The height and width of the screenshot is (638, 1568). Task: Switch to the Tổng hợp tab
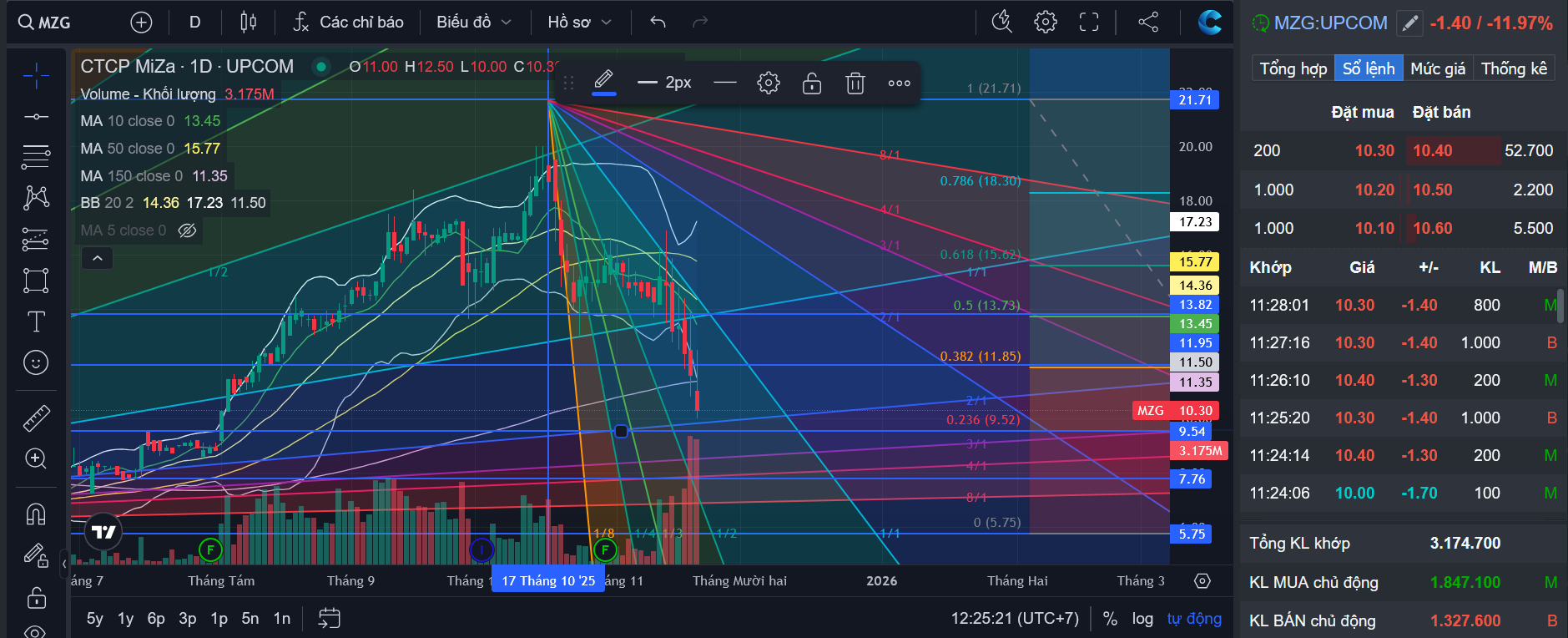pyautogui.click(x=1293, y=68)
